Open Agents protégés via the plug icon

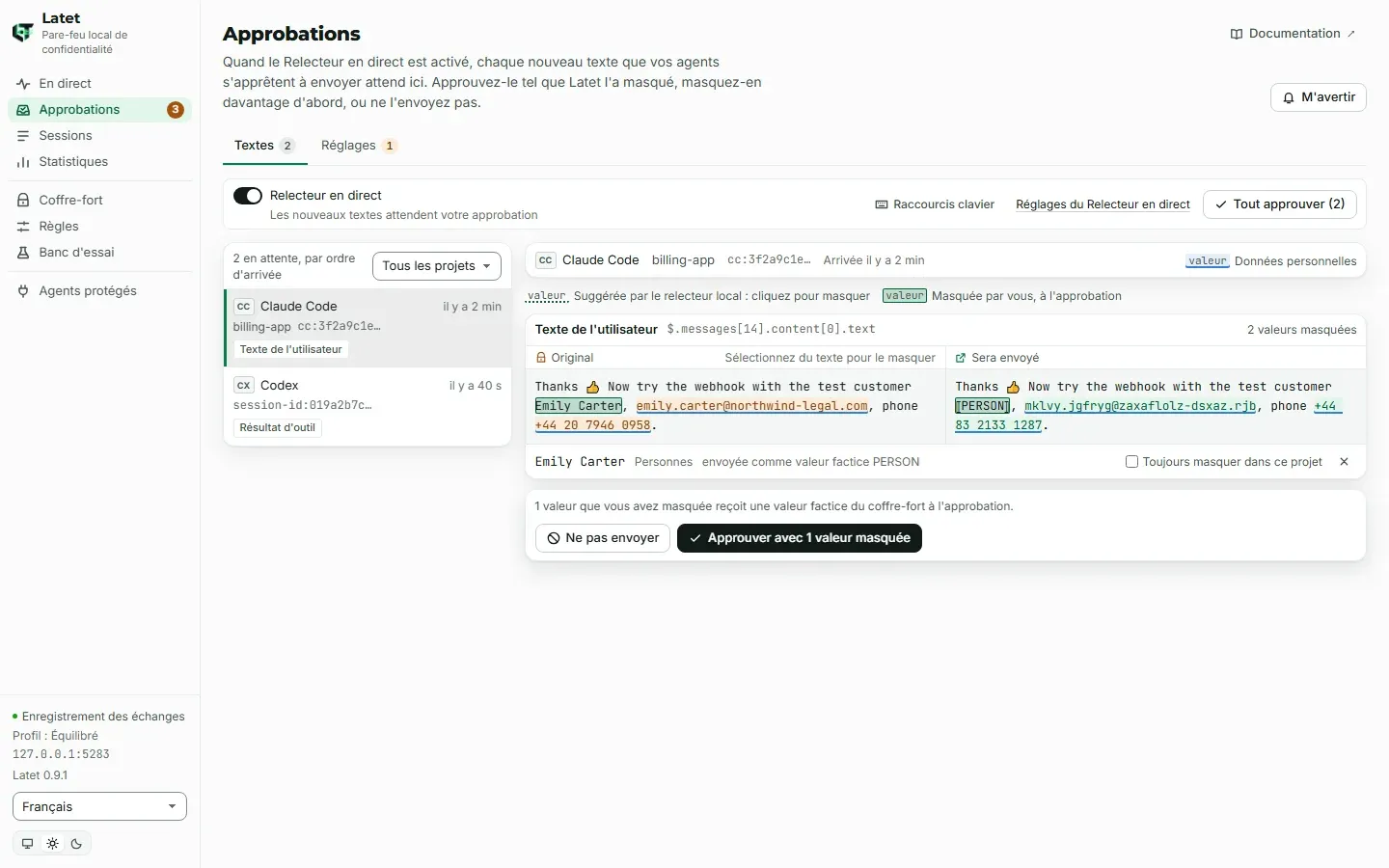pyautogui.click(x=23, y=291)
